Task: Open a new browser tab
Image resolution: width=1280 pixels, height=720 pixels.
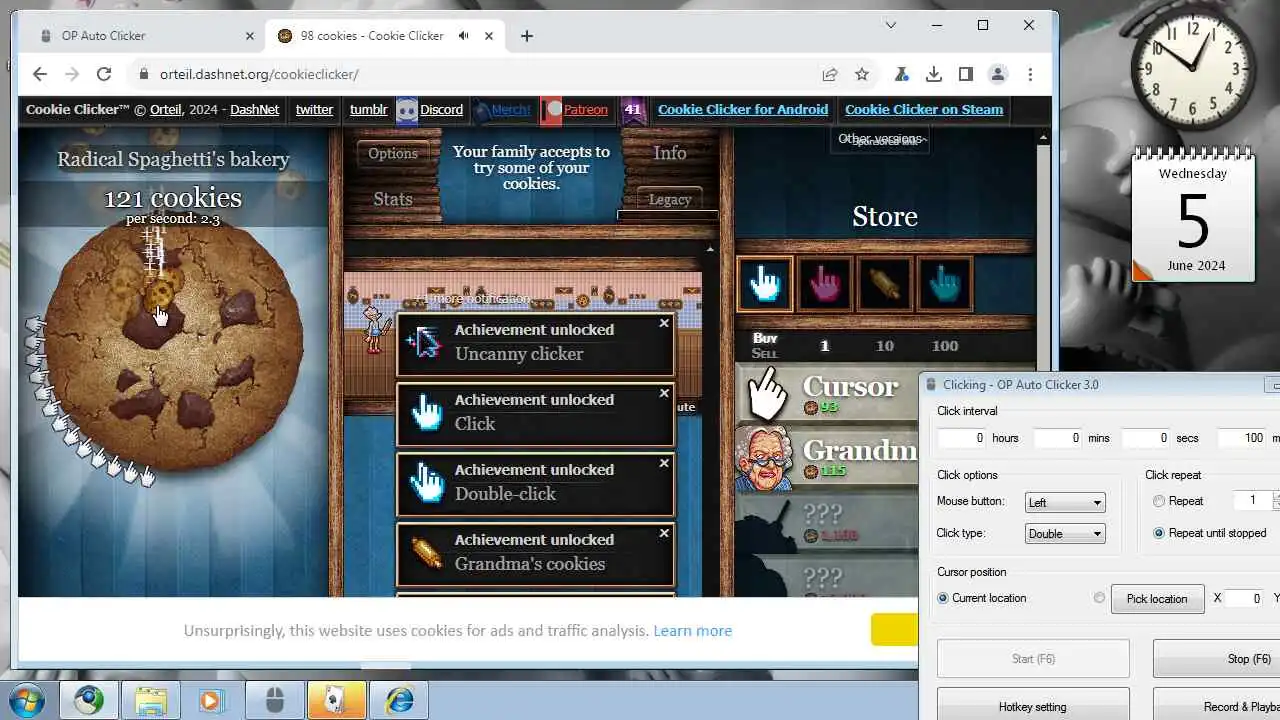Action: point(527,36)
